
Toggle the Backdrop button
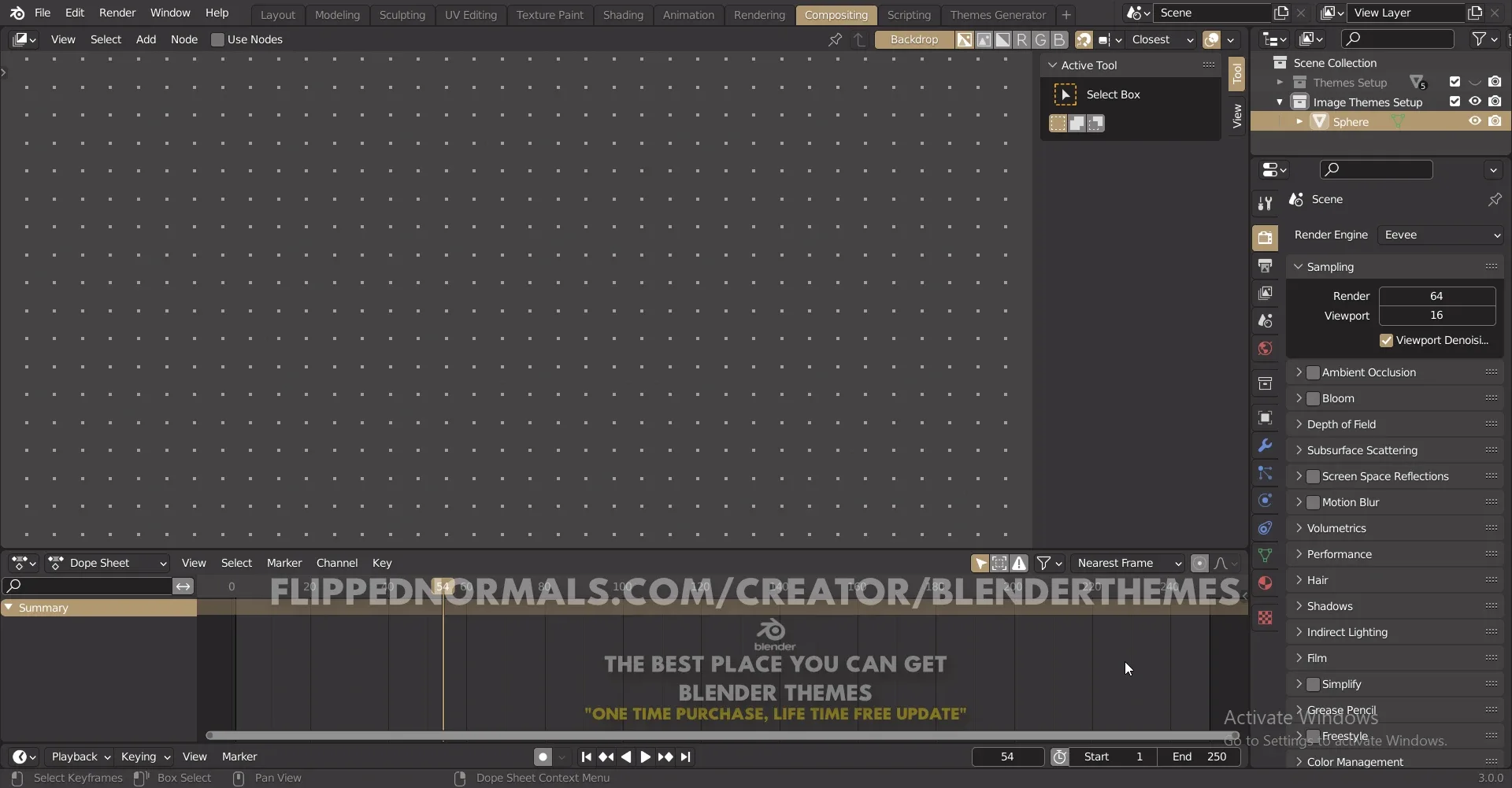click(x=914, y=39)
